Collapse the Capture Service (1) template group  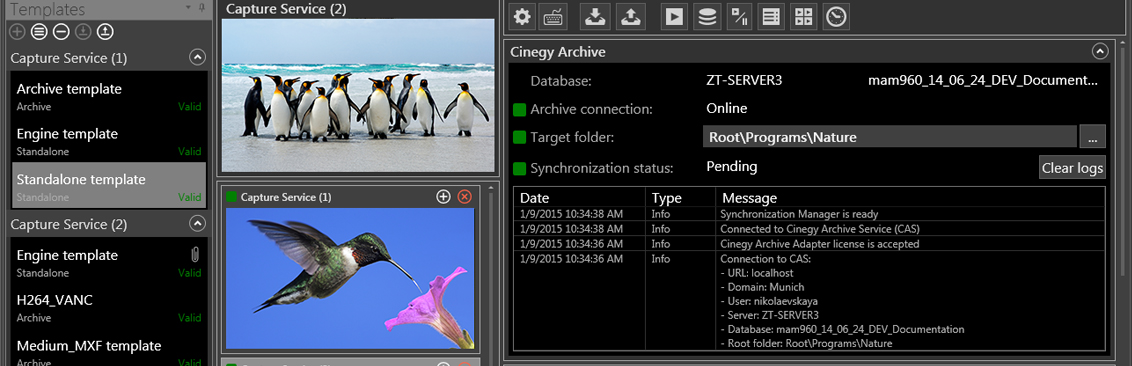pyautogui.click(x=196, y=58)
